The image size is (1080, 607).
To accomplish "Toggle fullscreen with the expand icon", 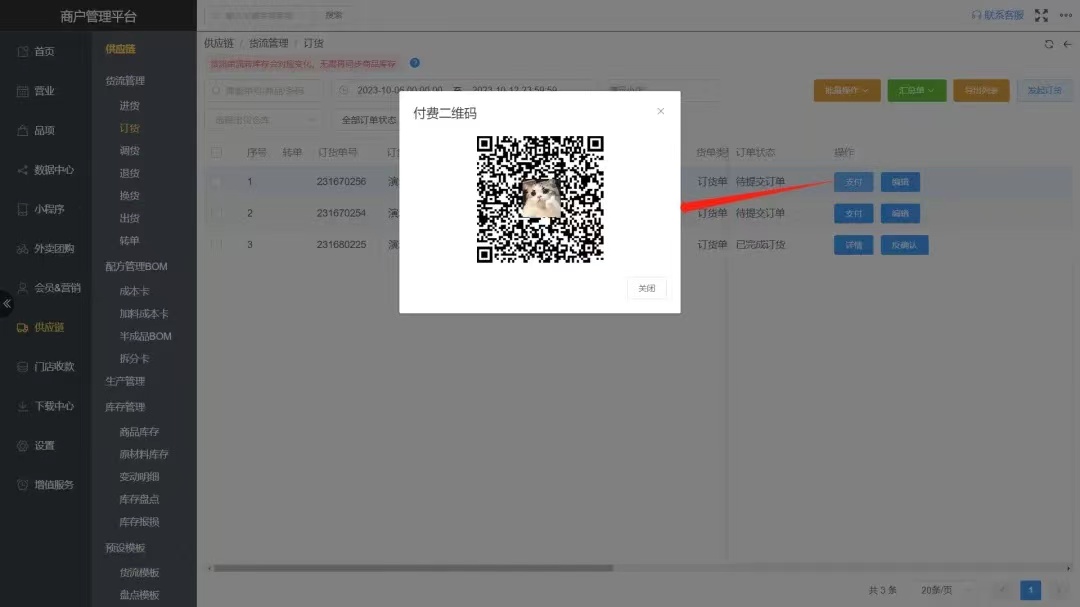I will click(1041, 15).
